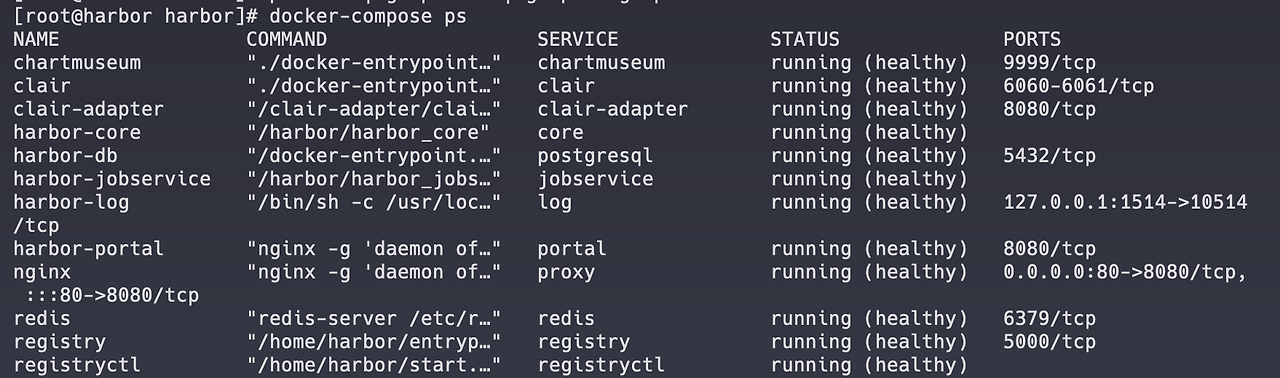Click the "jobservice" service name

[595, 179]
